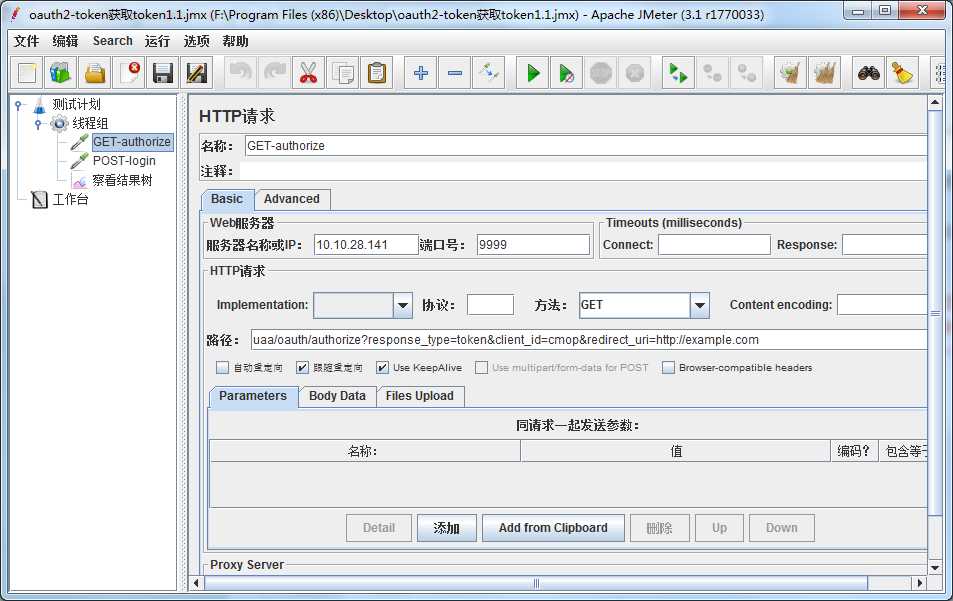Click the Remote Start All icon
This screenshot has width=953, height=601.
click(x=678, y=73)
